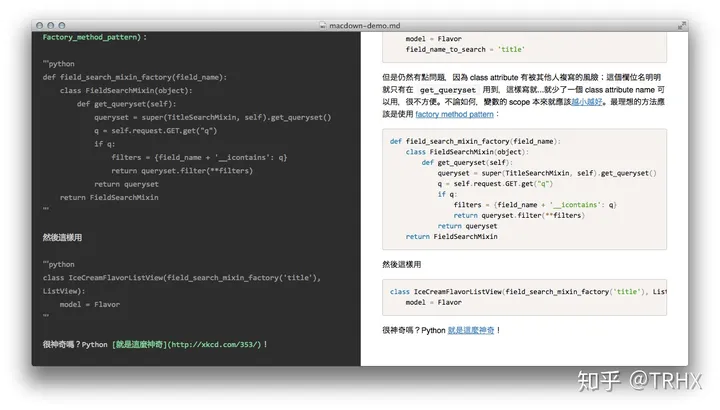Click the IceCreamFlavorListView code block in preview
This screenshot has height=410, width=720.
[x=524, y=297]
